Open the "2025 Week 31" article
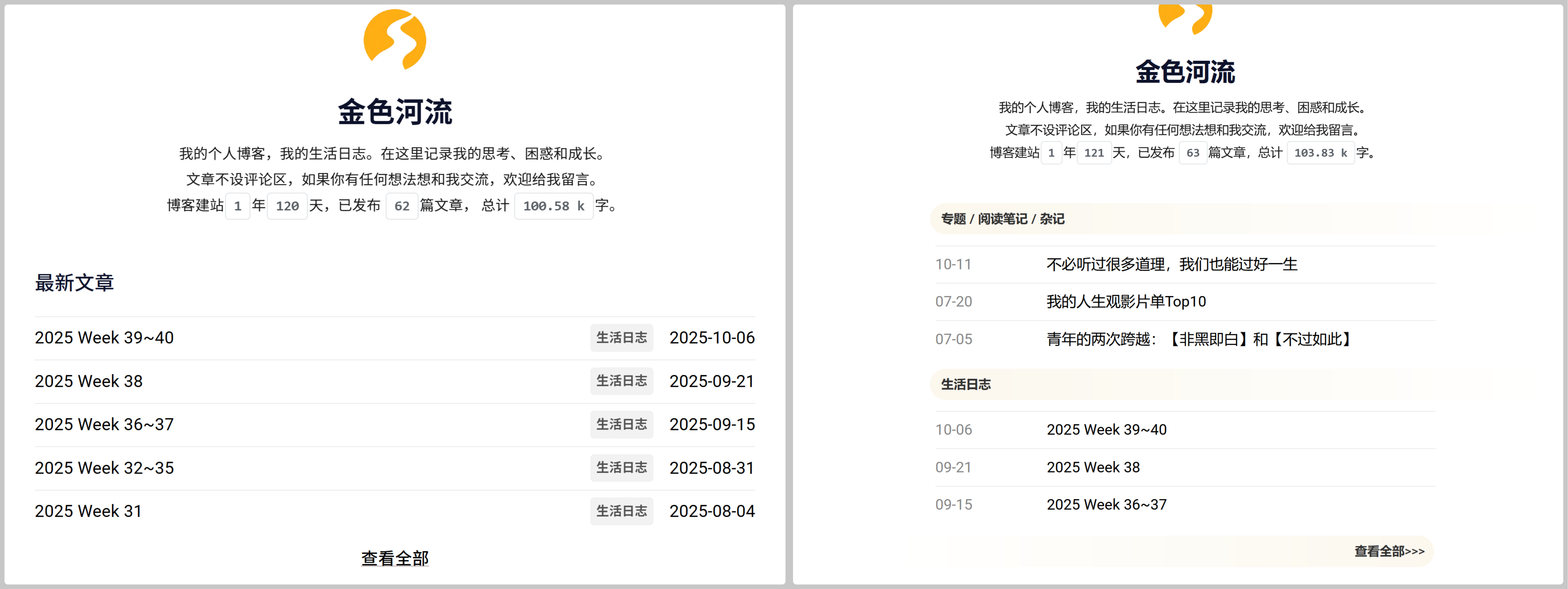This screenshot has width=1568, height=589. tap(88, 511)
